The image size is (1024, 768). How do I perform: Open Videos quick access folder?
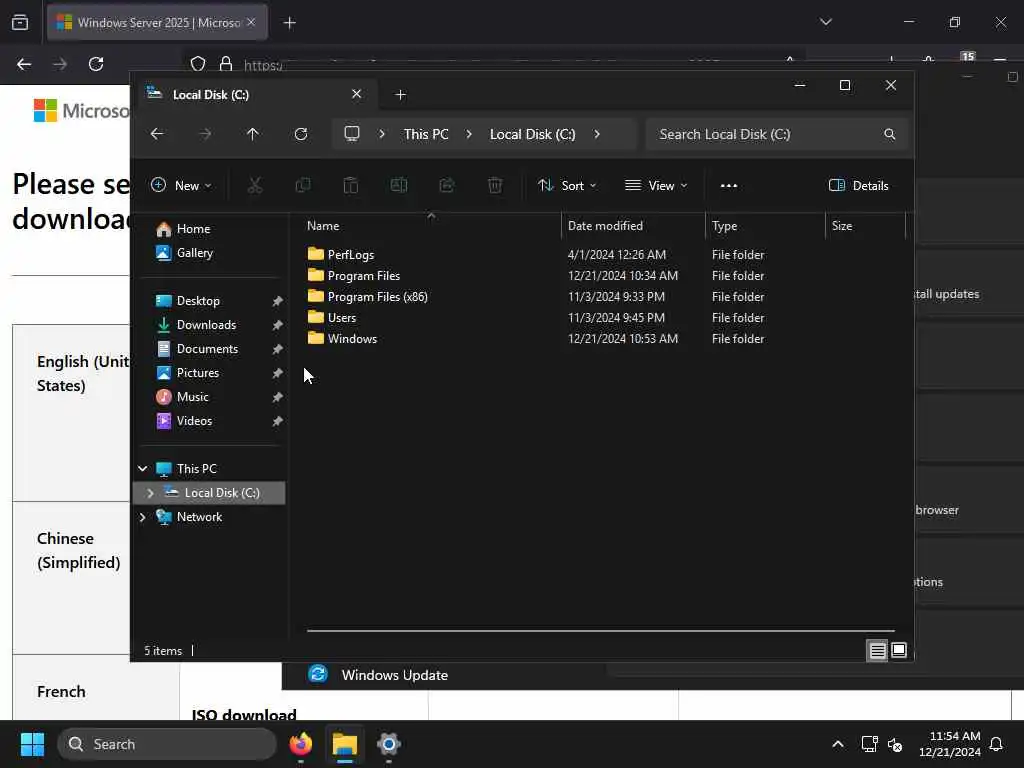click(194, 421)
